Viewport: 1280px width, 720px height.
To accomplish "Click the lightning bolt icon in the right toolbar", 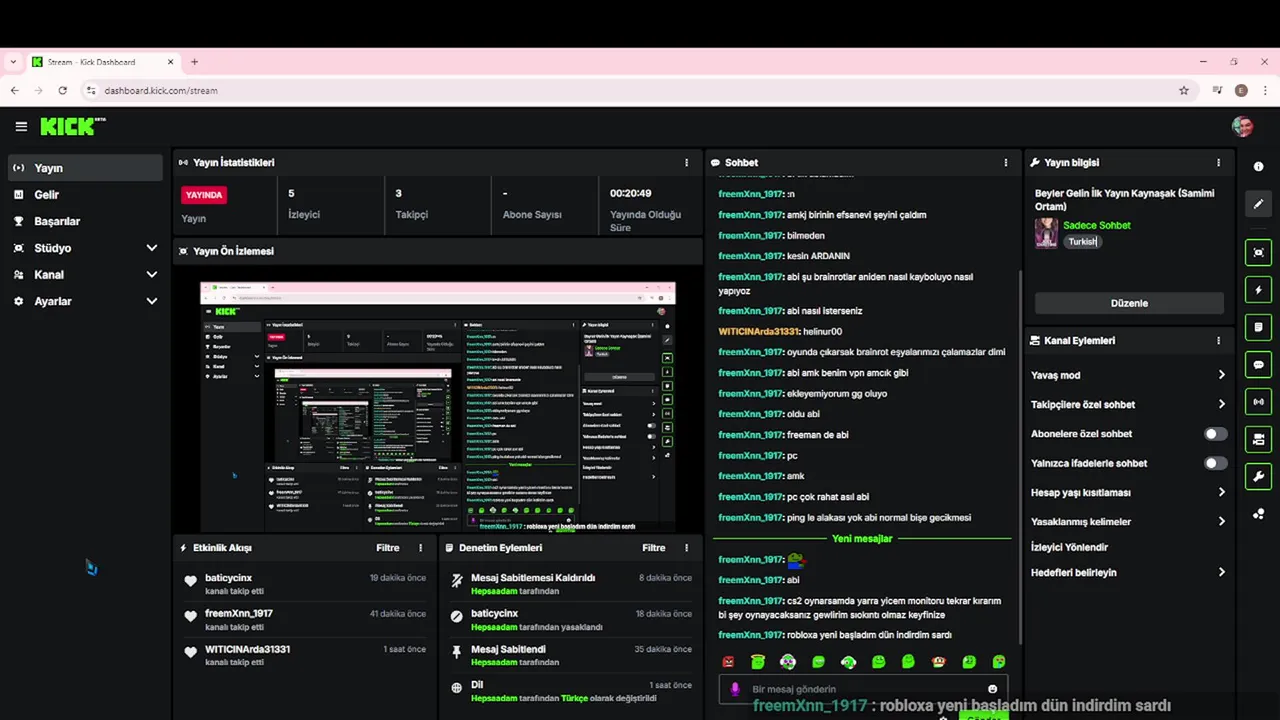I will point(1258,290).
